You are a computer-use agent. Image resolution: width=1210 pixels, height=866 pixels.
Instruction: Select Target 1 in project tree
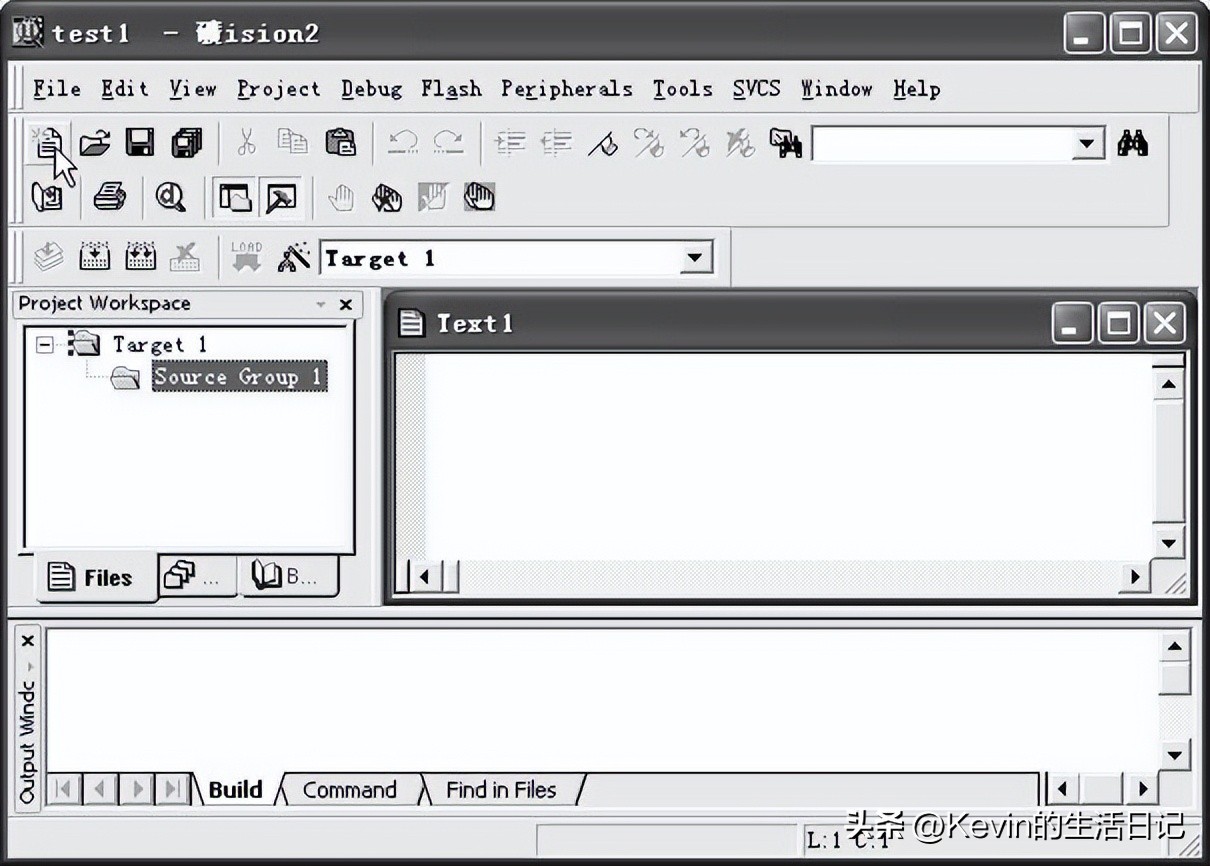[160, 345]
